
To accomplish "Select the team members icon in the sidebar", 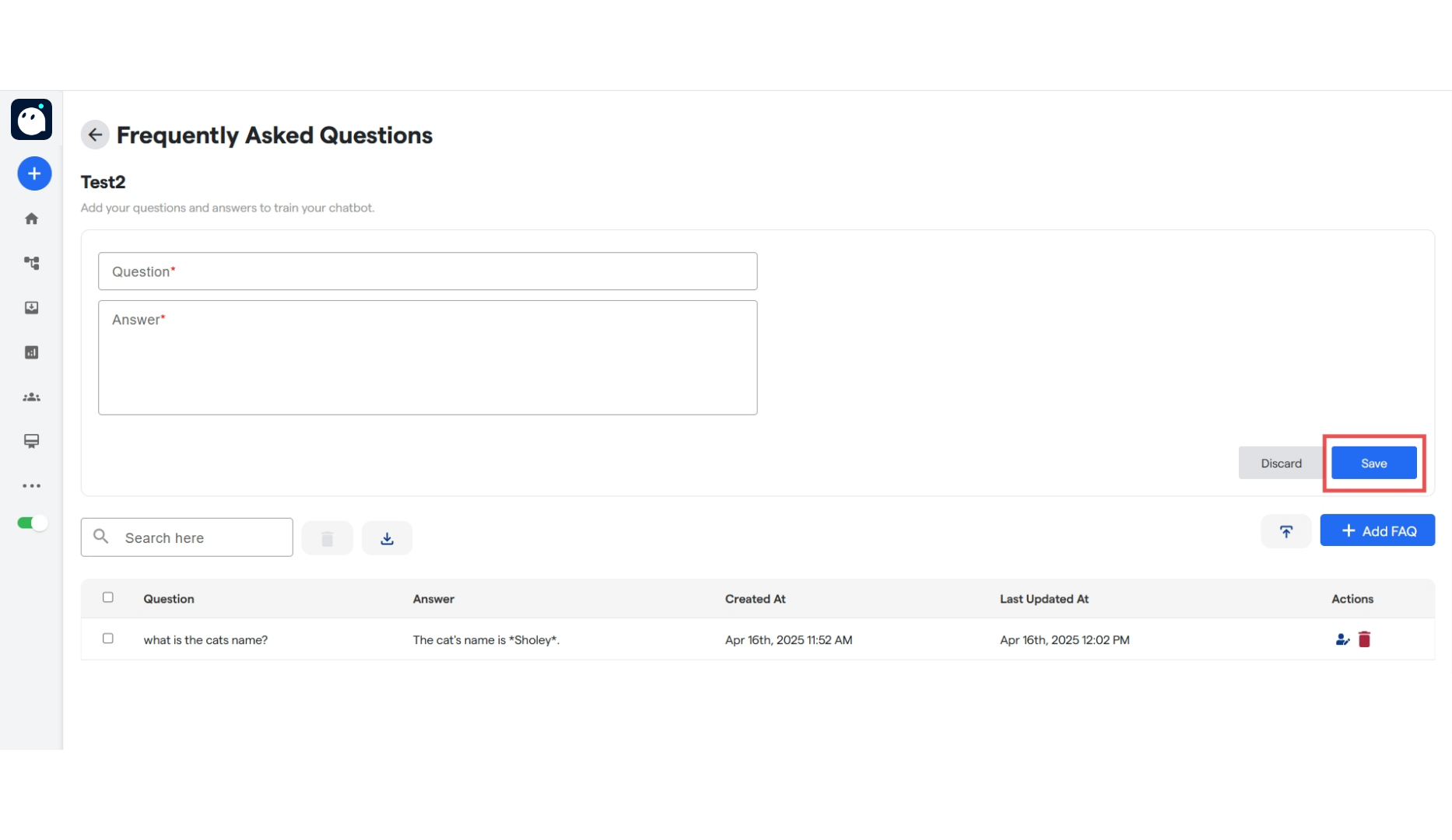I will [x=31, y=397].
